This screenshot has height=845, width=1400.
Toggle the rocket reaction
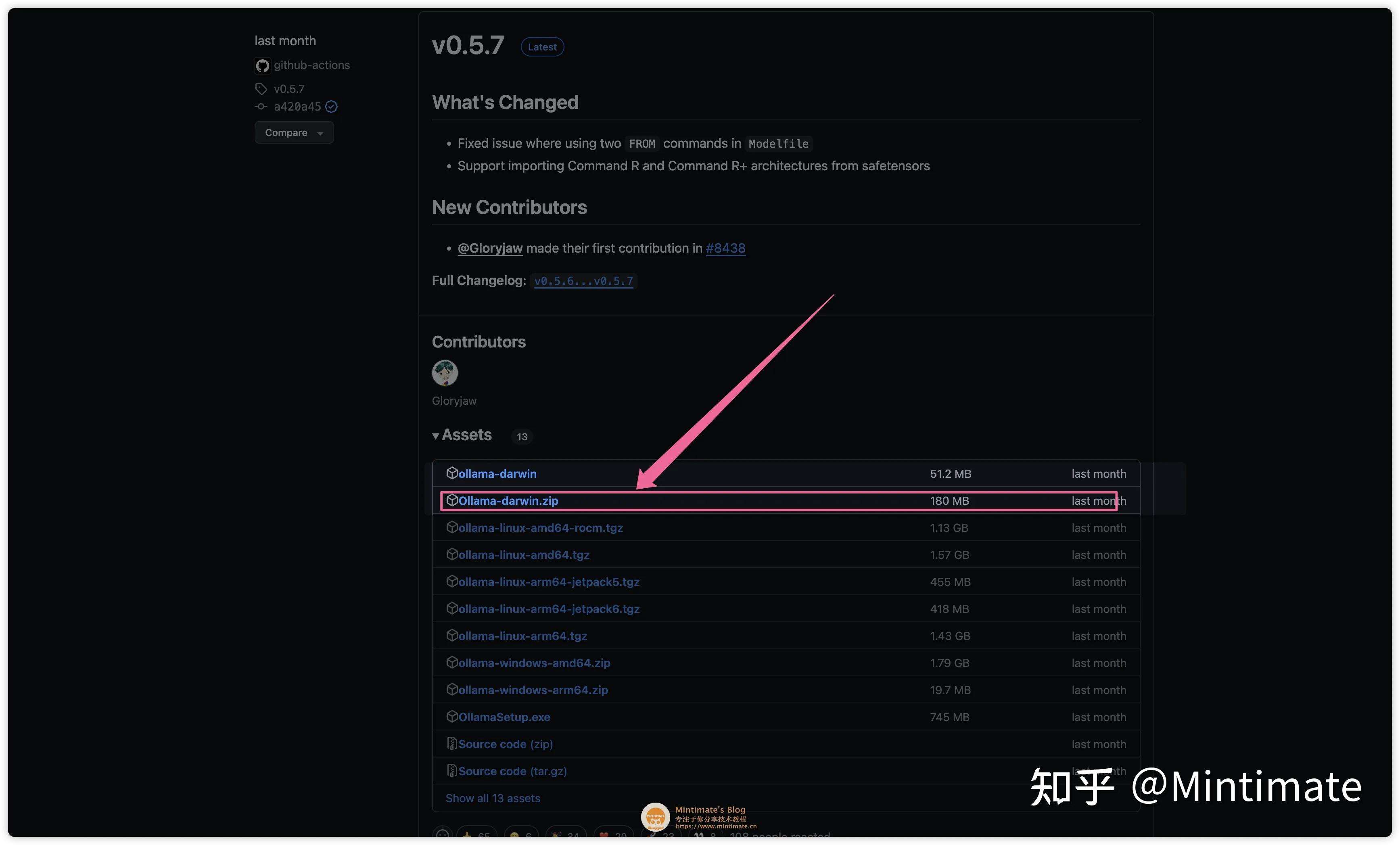click(x=654, y=834)
